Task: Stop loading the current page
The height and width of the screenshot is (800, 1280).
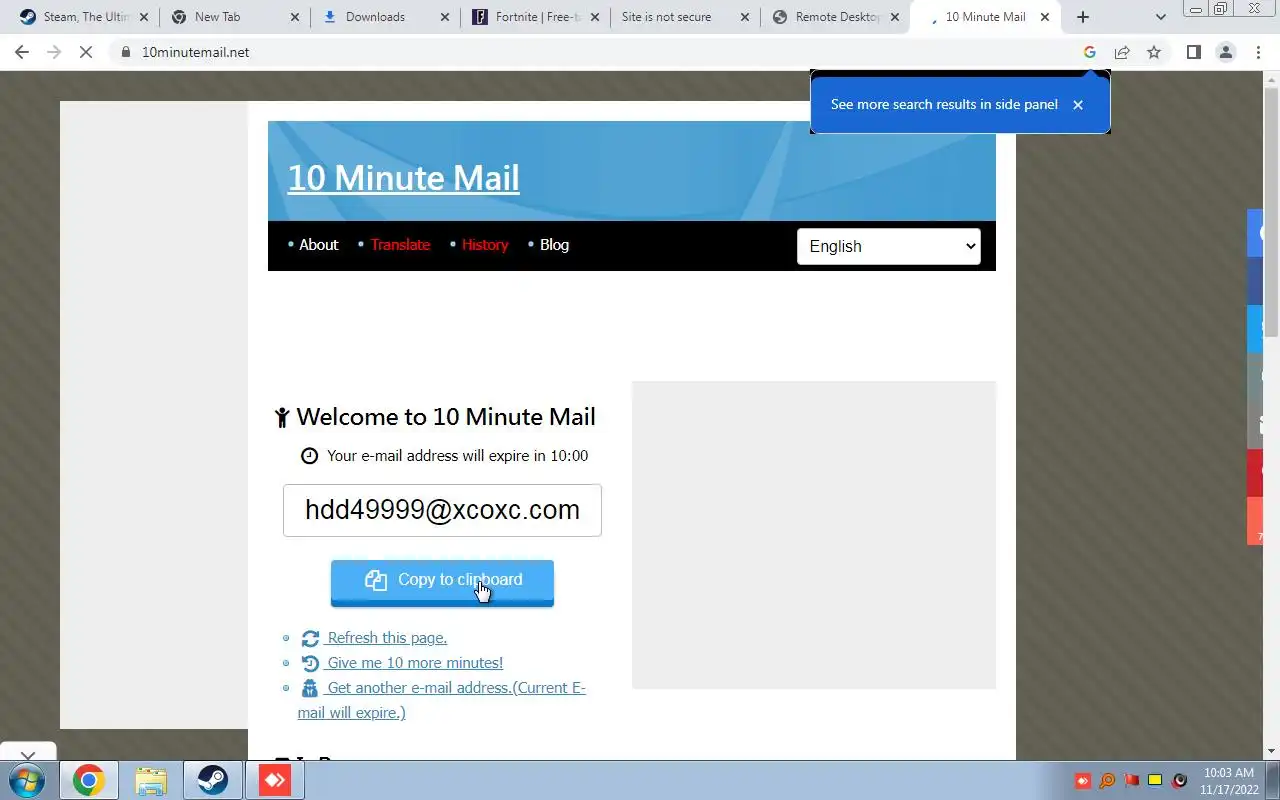Action: point(86,52)
